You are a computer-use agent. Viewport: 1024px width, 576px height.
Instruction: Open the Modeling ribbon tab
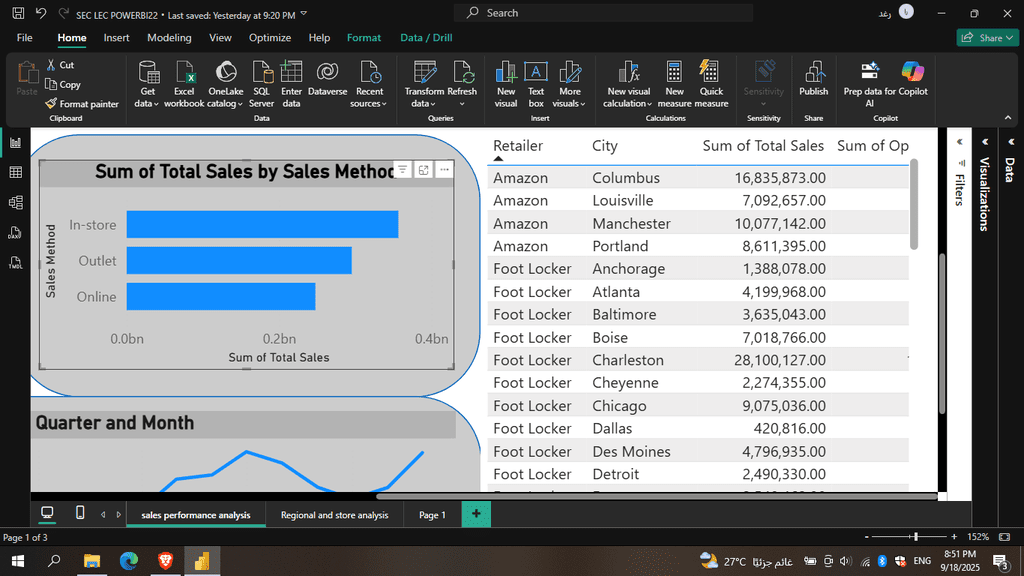(x=169, y=38)
